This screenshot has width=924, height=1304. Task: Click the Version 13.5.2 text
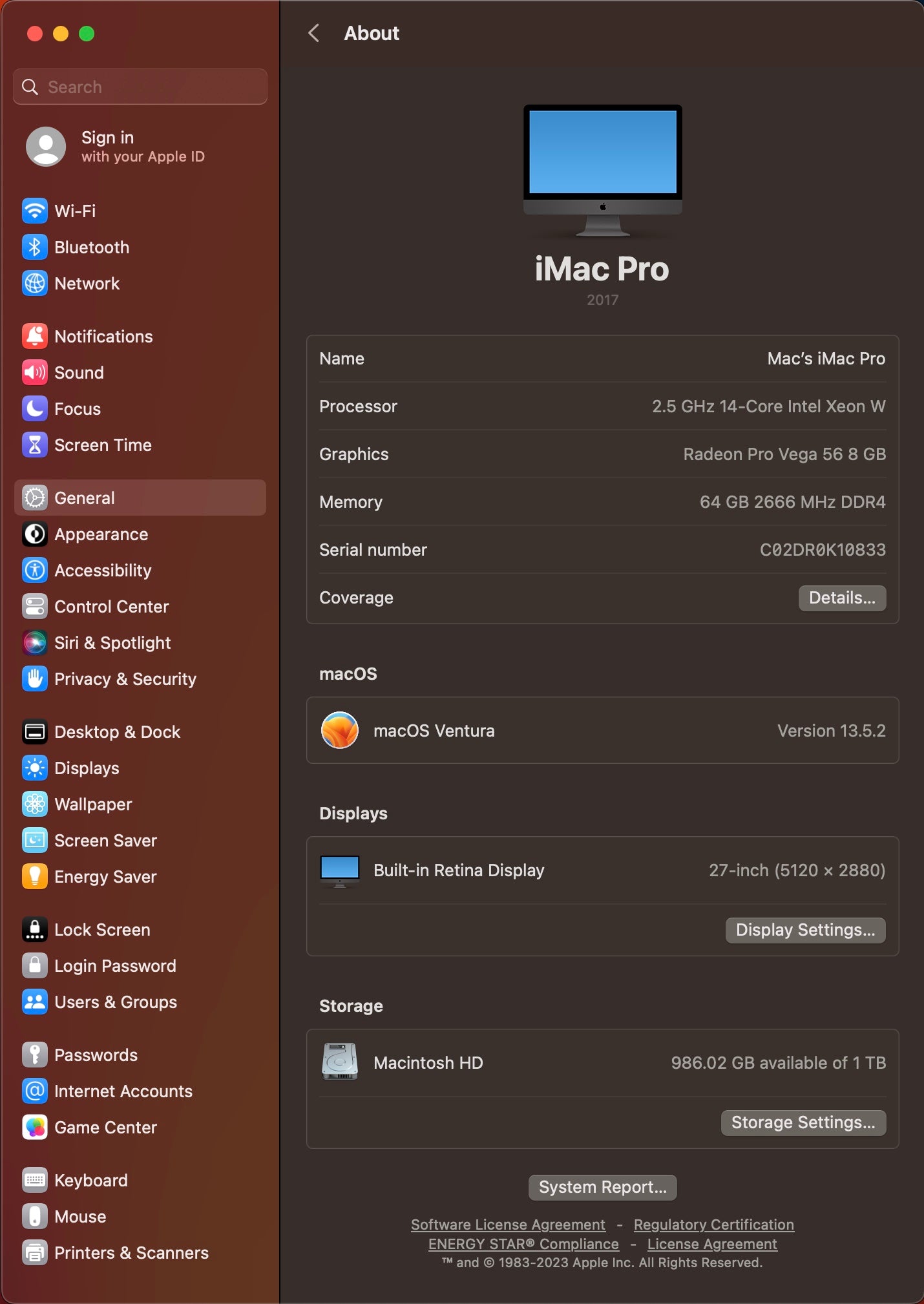[x=831, y=731]
